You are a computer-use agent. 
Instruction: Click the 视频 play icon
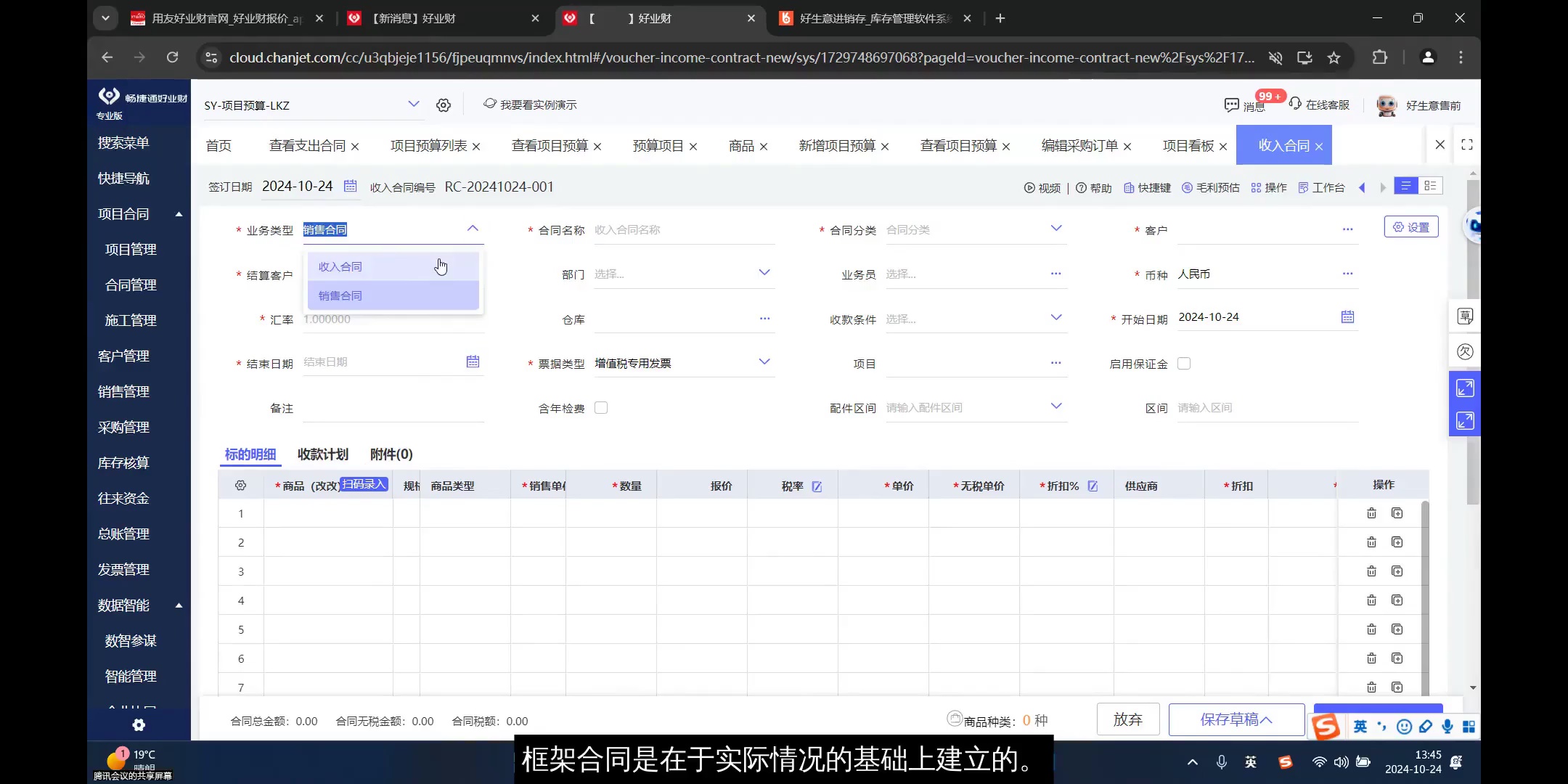(x=1030, y=187)
